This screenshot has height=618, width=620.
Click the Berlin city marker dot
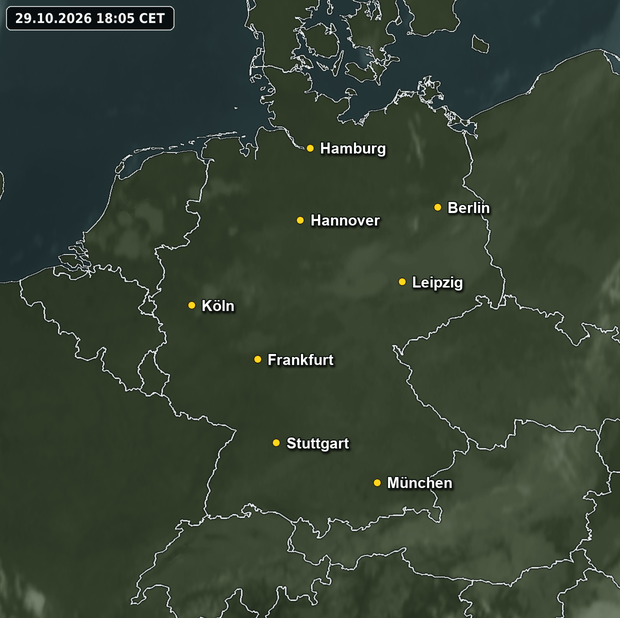(x=437, y=207)
